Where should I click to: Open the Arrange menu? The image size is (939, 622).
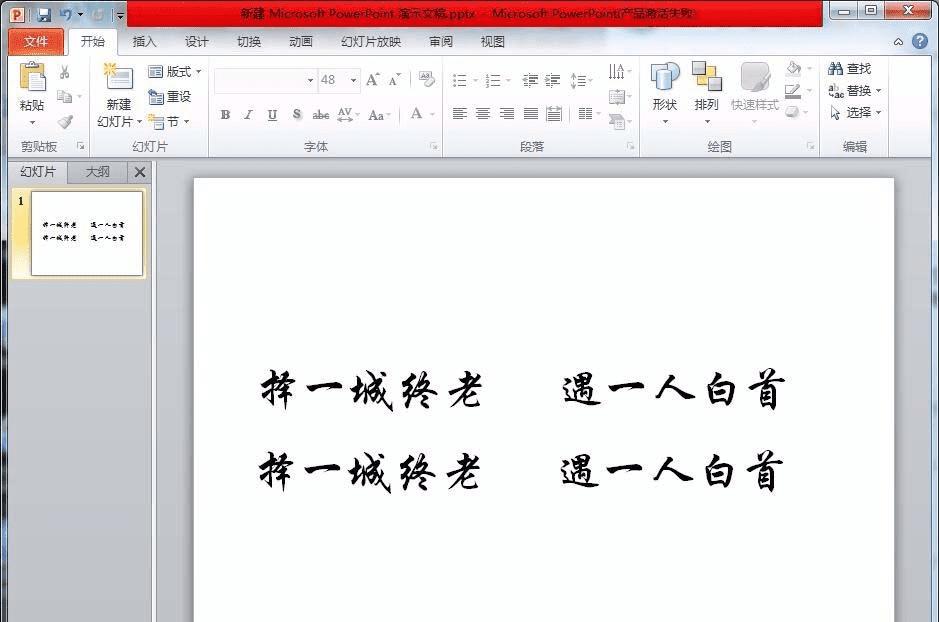tap(707, 92)
